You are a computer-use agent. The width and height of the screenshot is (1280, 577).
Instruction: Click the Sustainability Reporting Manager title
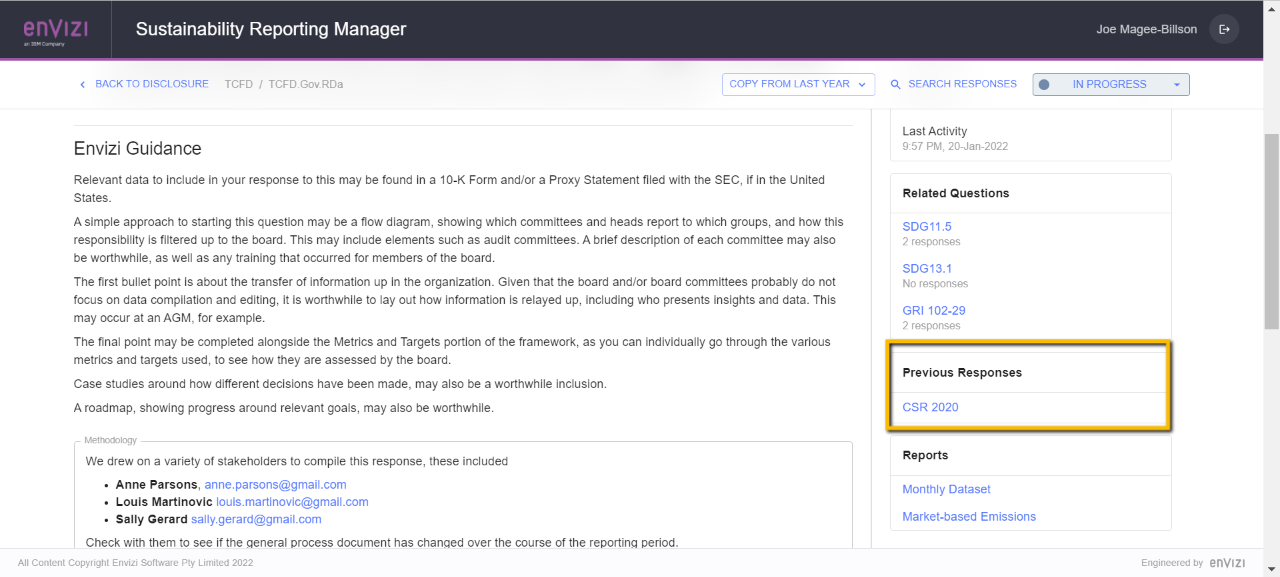(x=271, y=29)
